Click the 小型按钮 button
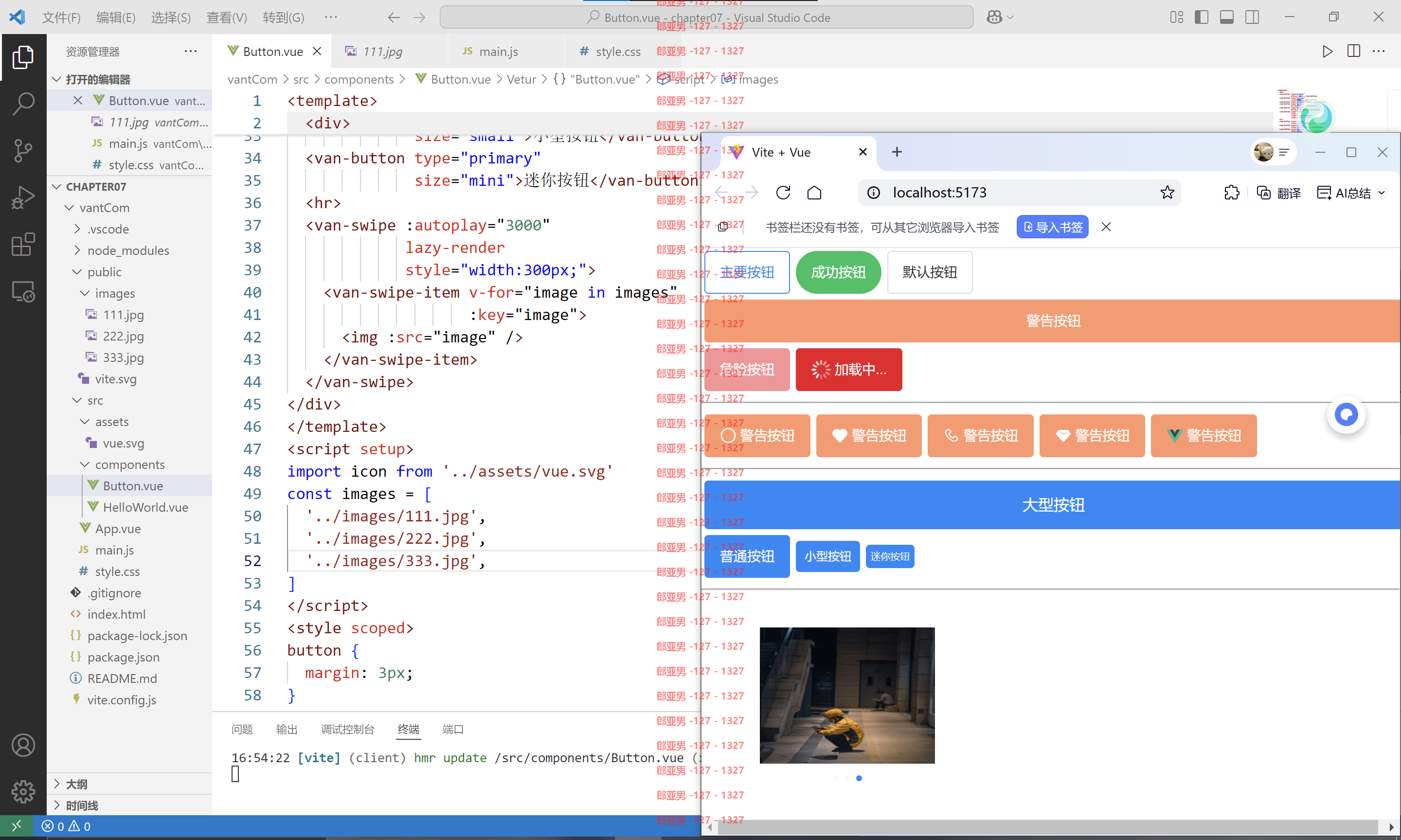Viewport: 1401px width, 840px height. 827,556
